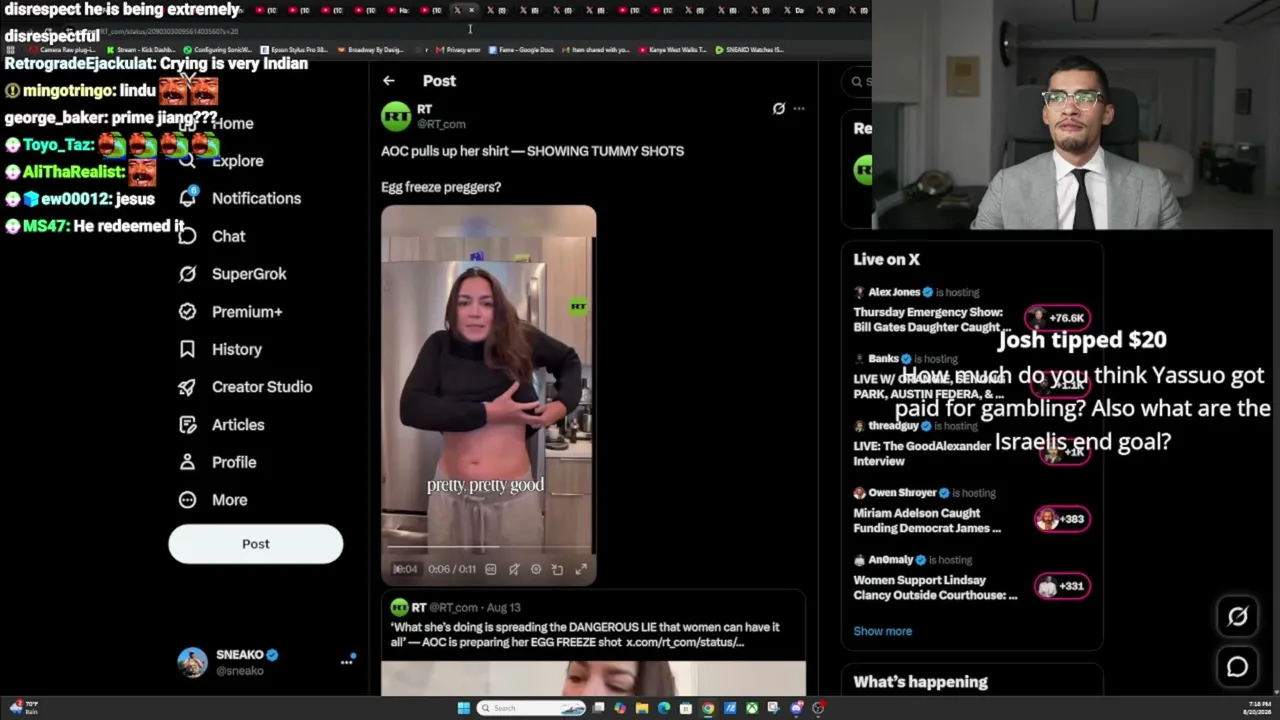Join Alex Jones Thursday Emergency Show

point(971,310)
